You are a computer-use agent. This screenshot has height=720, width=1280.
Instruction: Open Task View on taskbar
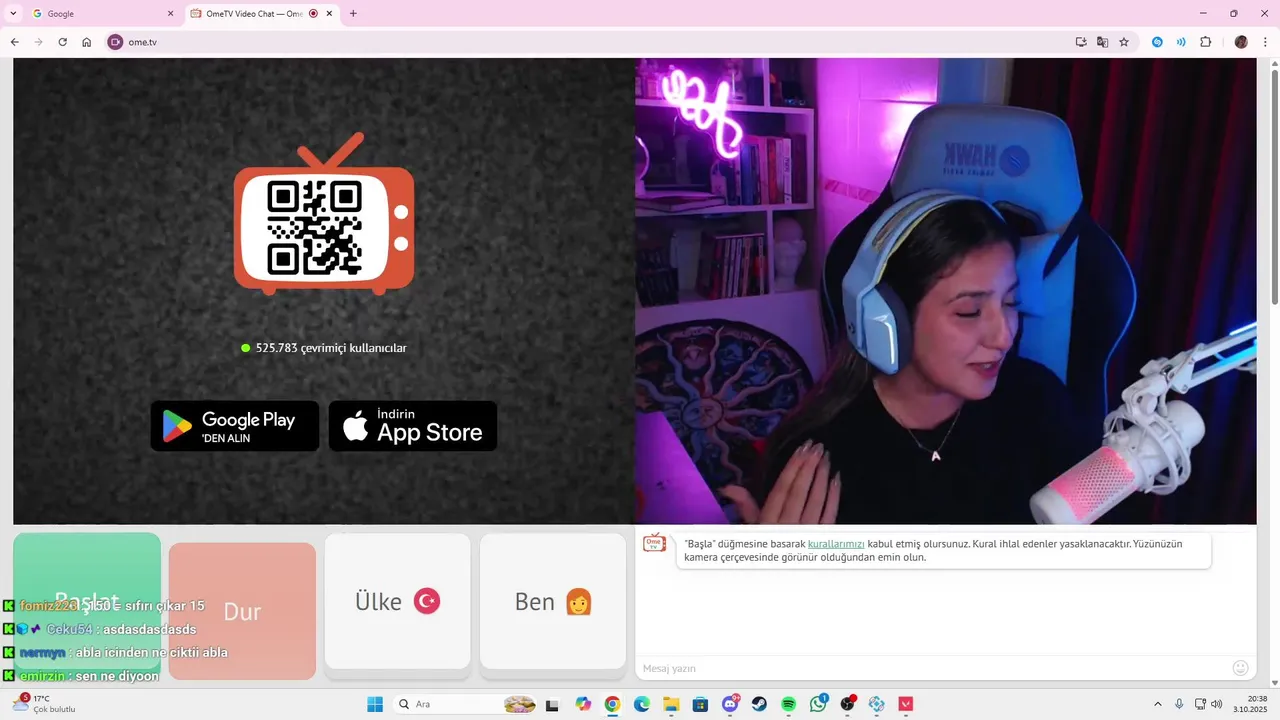pos(552,704)
